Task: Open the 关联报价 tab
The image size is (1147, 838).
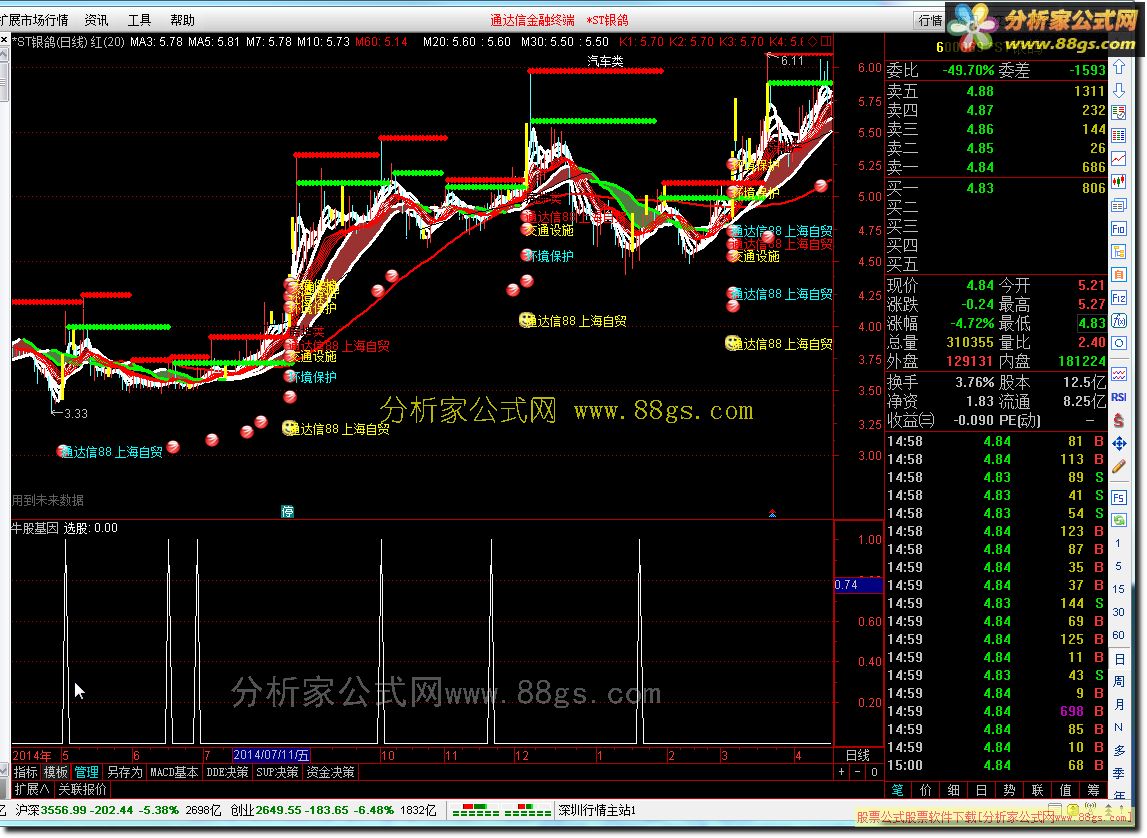Action: point(82,790)
